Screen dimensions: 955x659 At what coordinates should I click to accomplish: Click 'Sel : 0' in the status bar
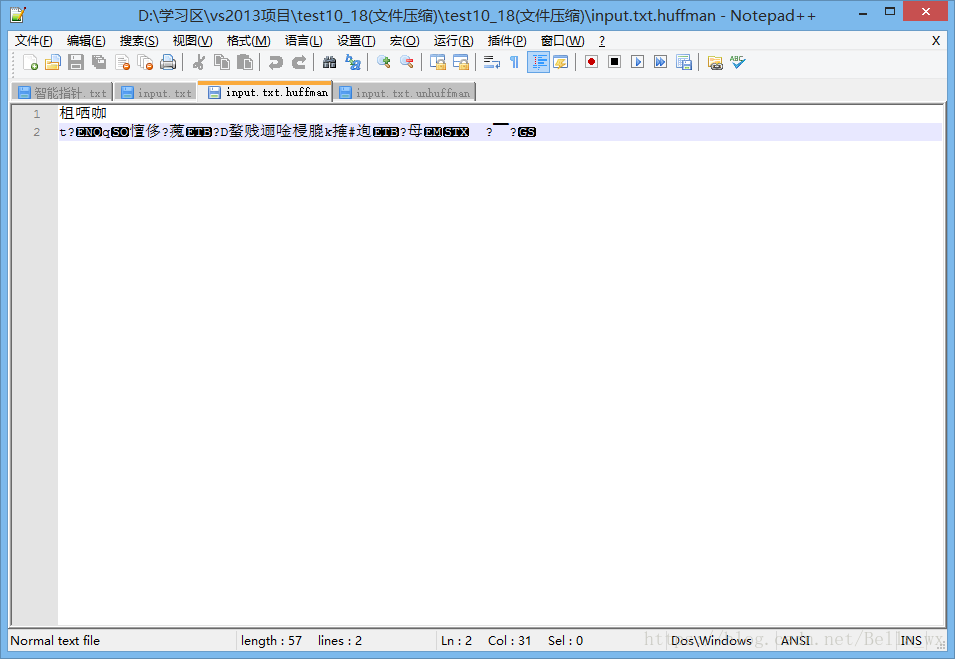click(565, 641)
